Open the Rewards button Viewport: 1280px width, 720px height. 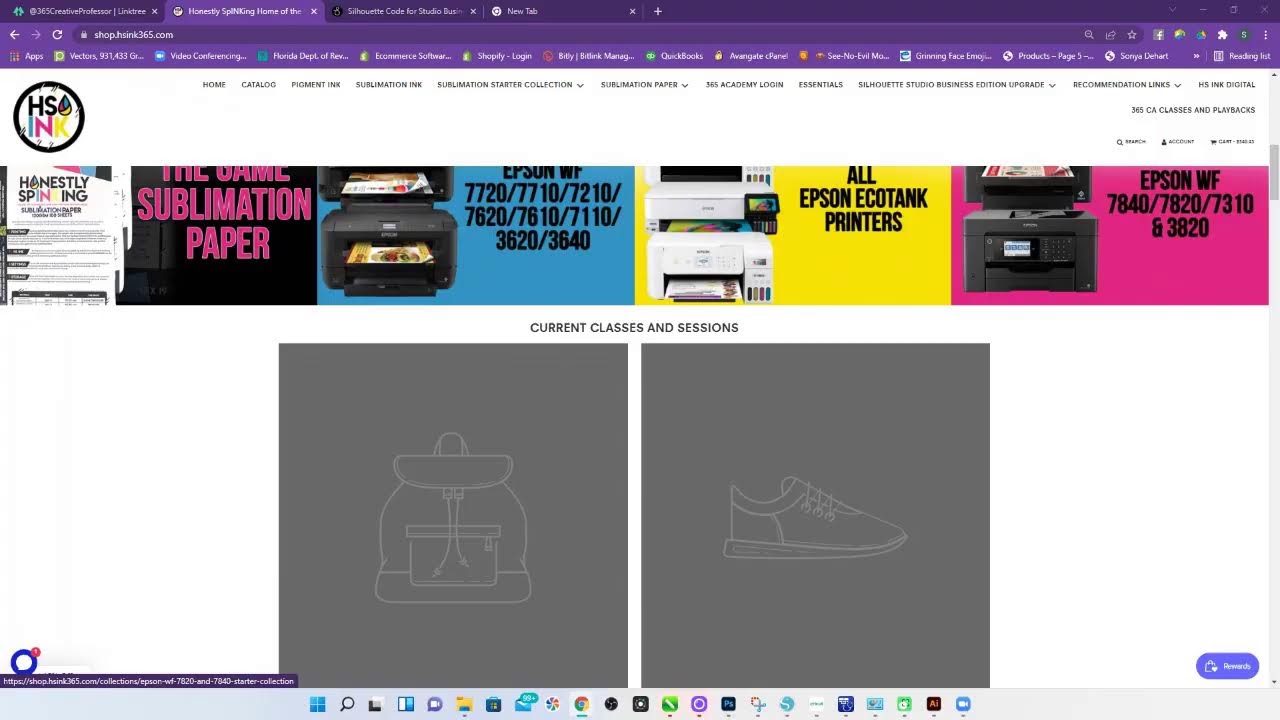pos(1227,666)
